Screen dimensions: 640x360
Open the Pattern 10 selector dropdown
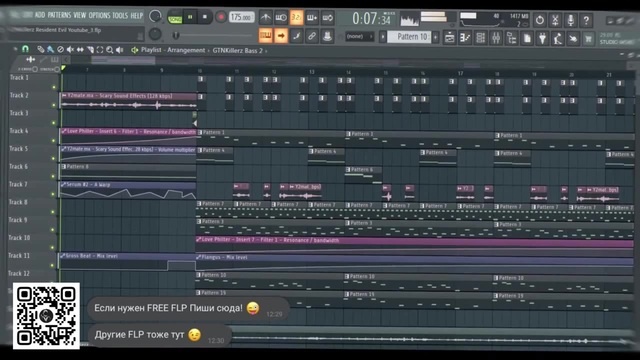409,37
